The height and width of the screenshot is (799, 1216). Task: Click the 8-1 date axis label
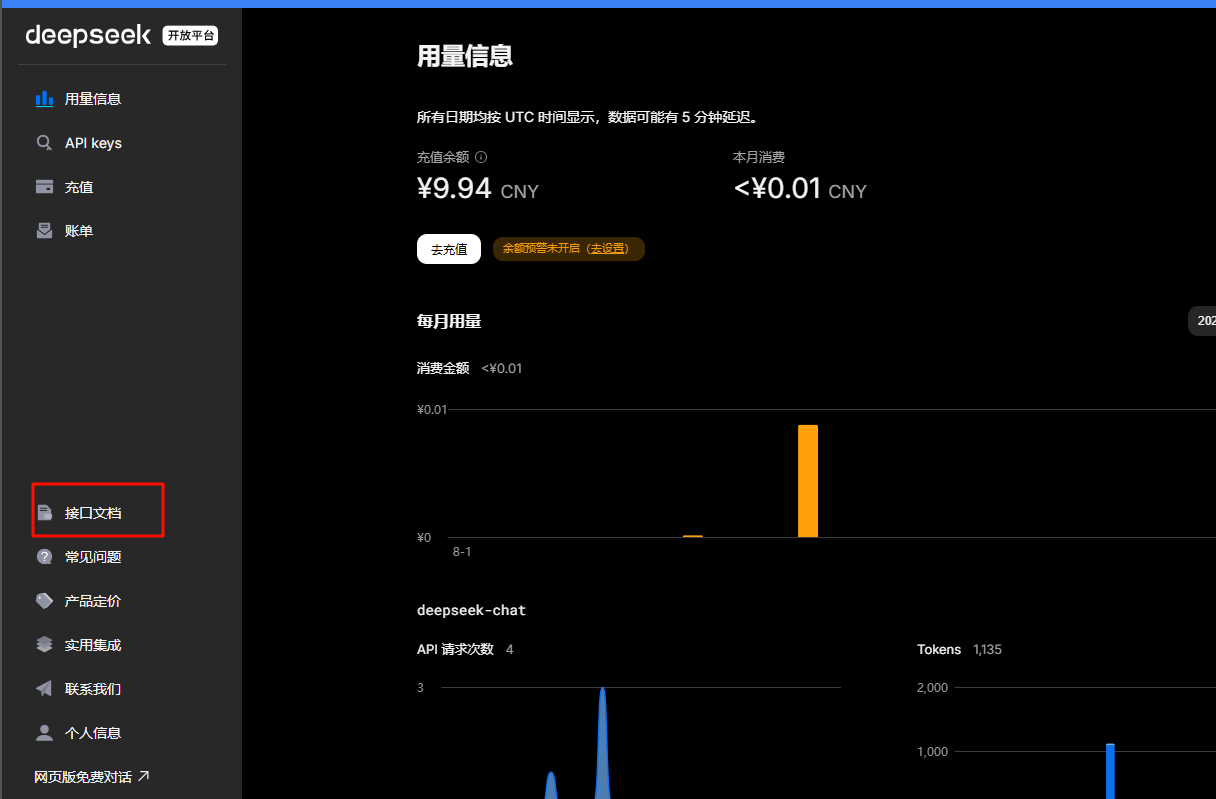[462, 552]
